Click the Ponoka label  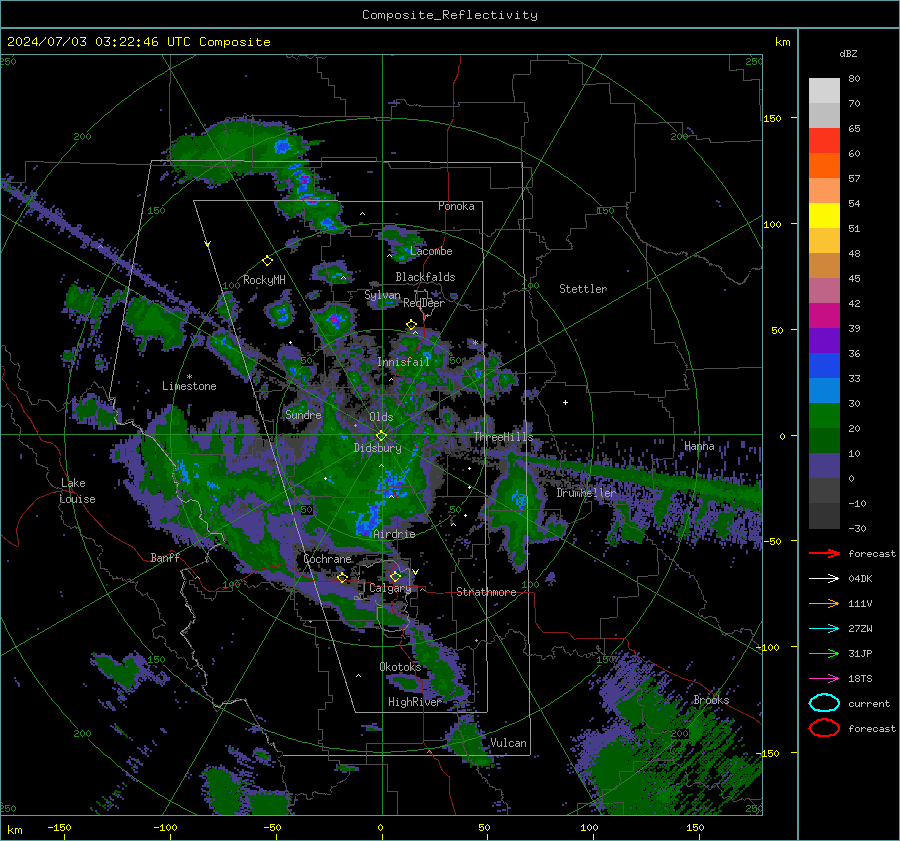coord(456,207)
